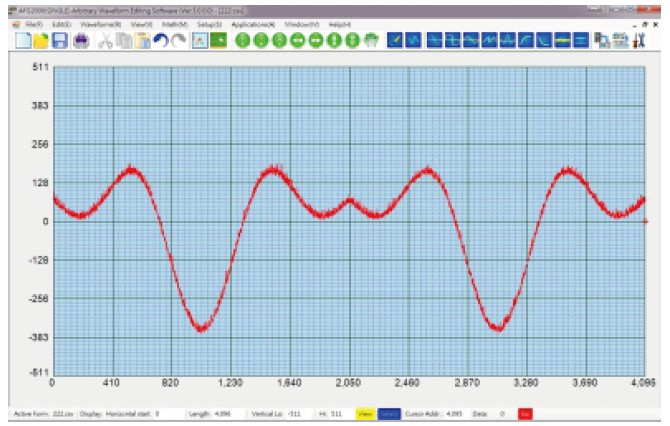Click the gray Redo arrow
Viewport: 670px width, 426px height.
pos(179,41)
